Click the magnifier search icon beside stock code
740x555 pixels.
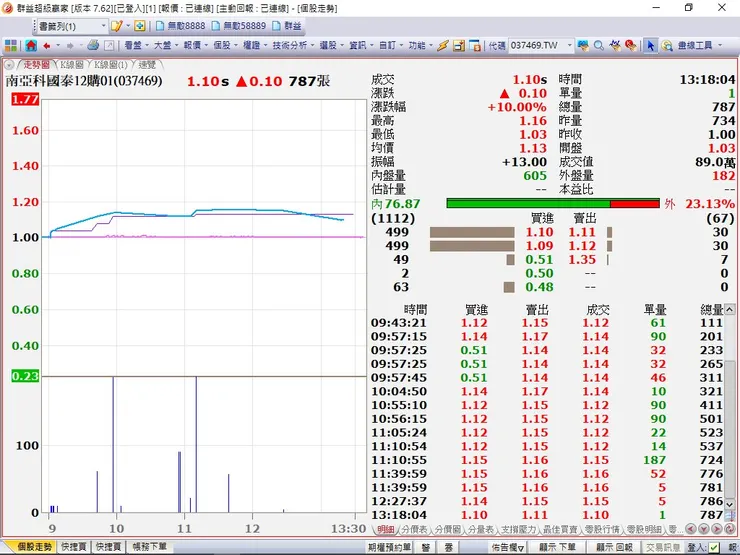(599, 46)
